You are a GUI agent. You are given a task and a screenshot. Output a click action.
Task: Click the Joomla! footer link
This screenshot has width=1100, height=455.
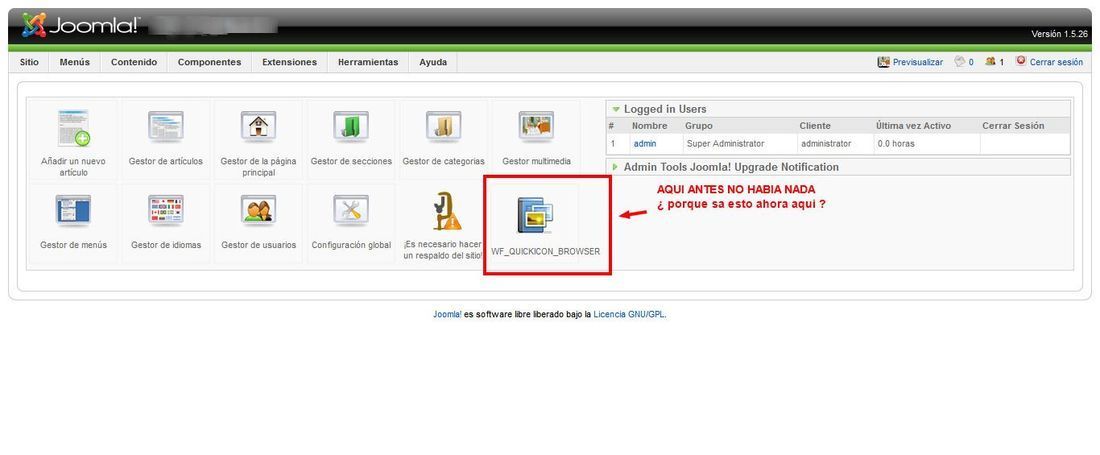(x=447, y=315)
